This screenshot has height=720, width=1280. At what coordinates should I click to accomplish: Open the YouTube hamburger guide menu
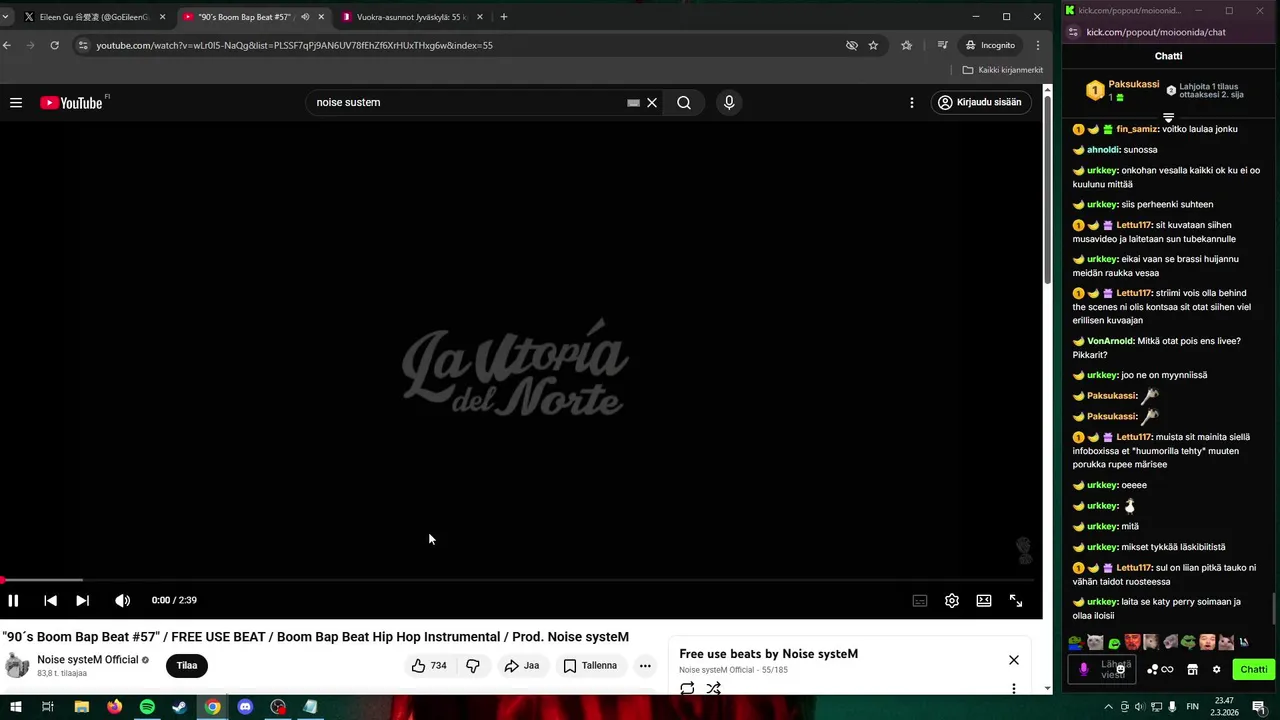(16, 102)
